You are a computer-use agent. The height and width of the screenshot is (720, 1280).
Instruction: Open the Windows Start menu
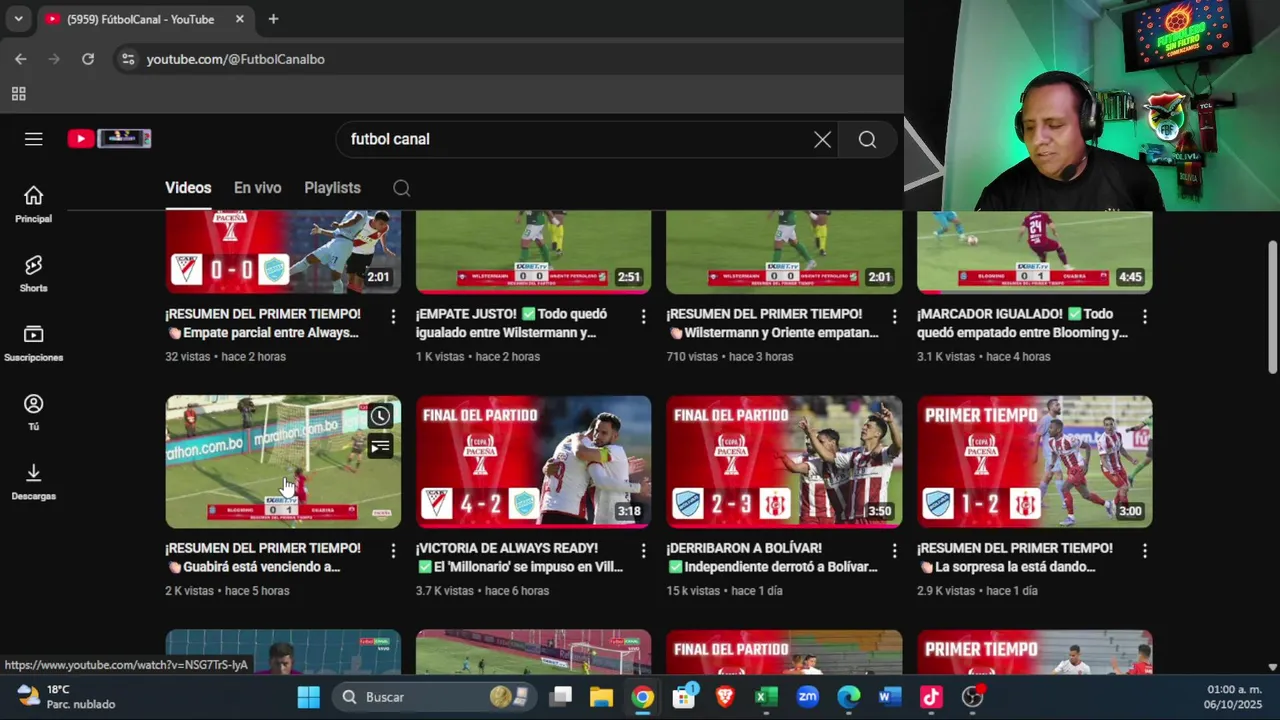[309, 697]
